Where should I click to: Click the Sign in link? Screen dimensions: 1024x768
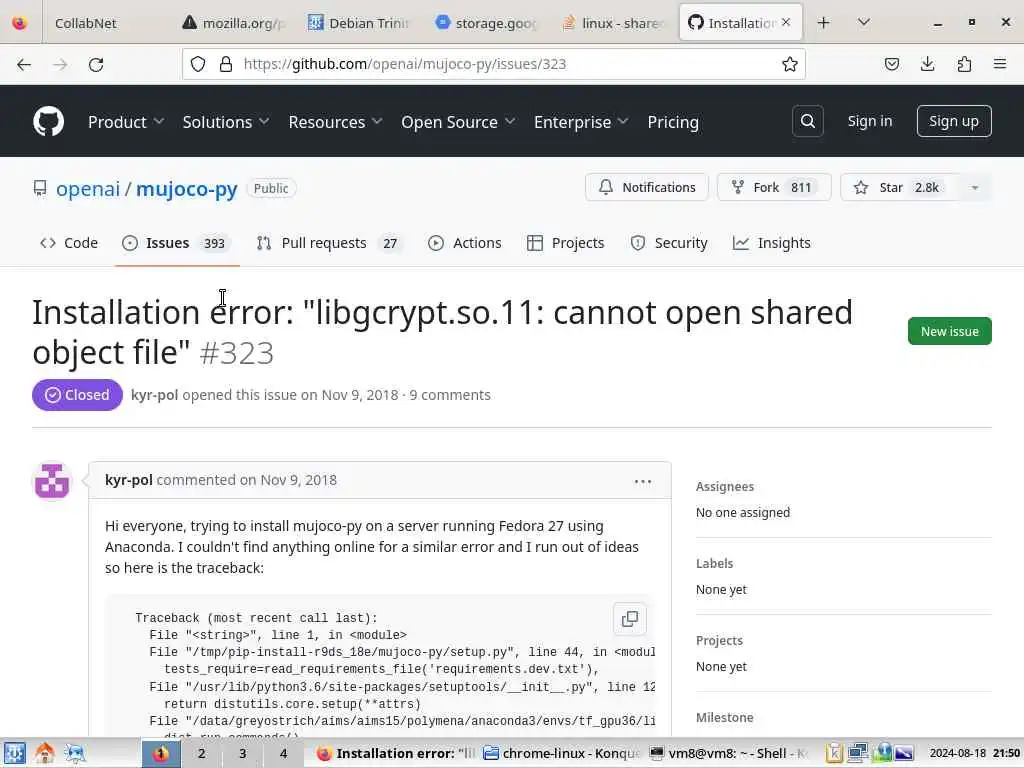(870, 121)
